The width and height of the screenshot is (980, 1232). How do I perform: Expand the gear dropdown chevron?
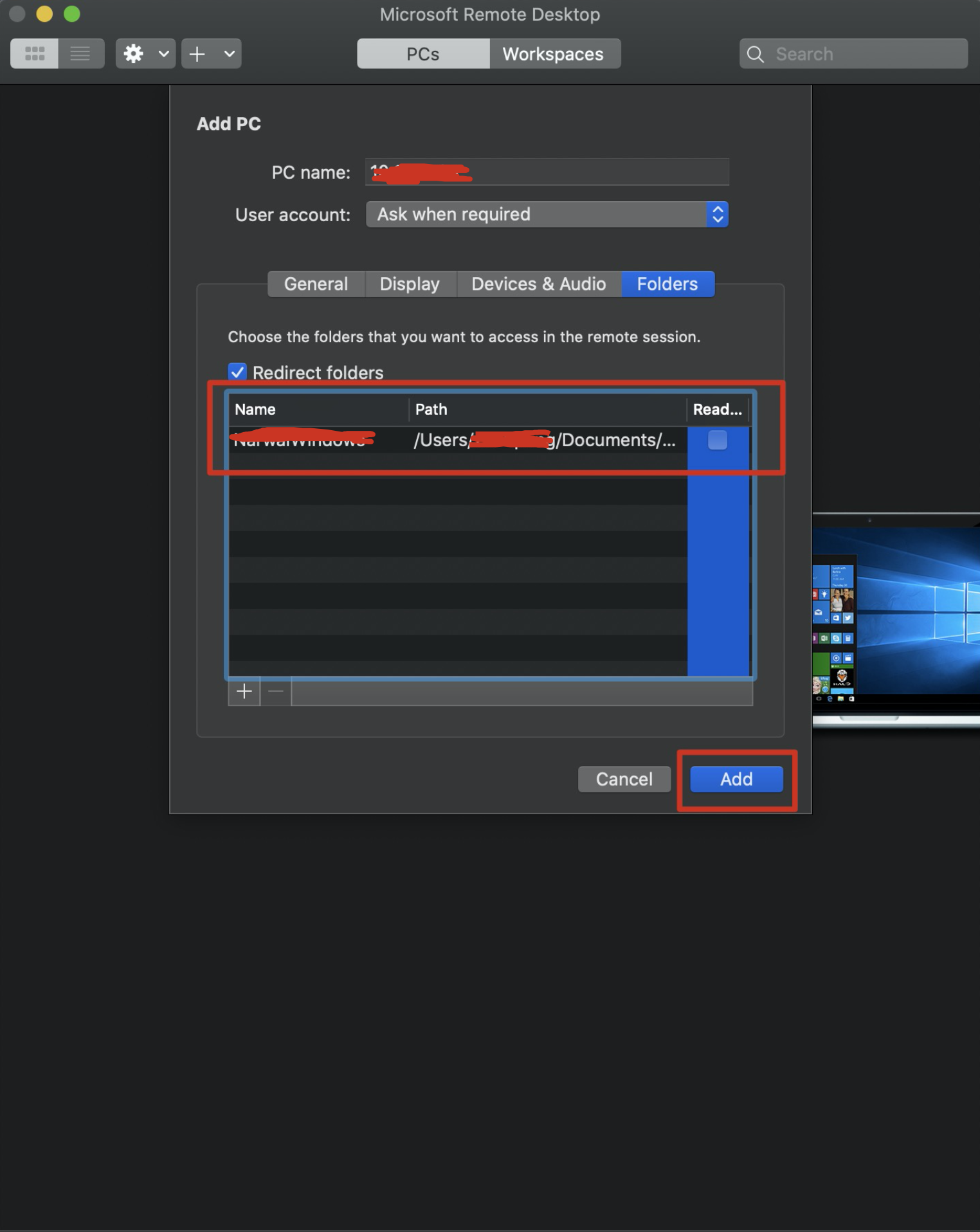(x=164, y=53)
